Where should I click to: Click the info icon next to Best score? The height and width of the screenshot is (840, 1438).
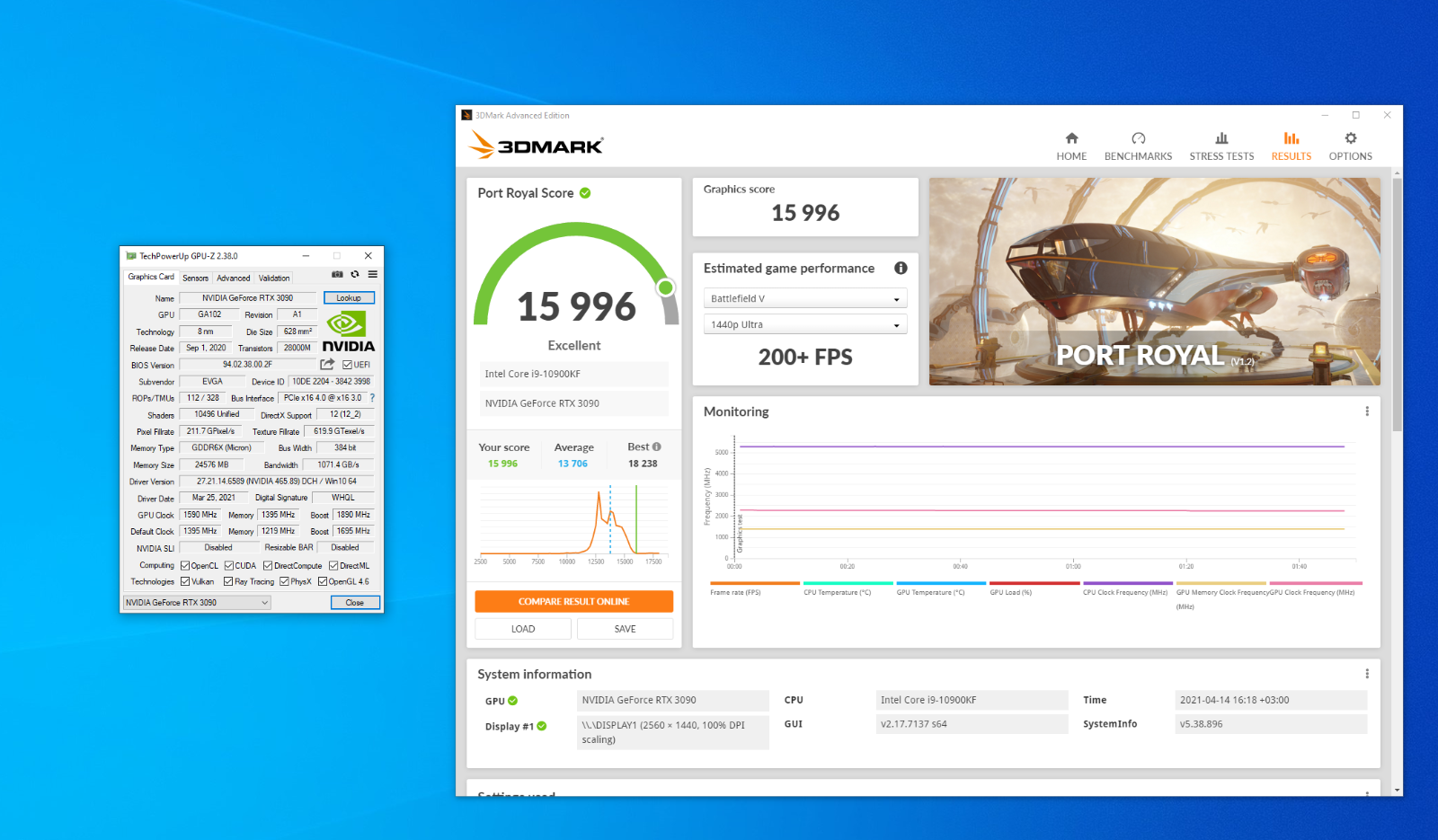657,447
